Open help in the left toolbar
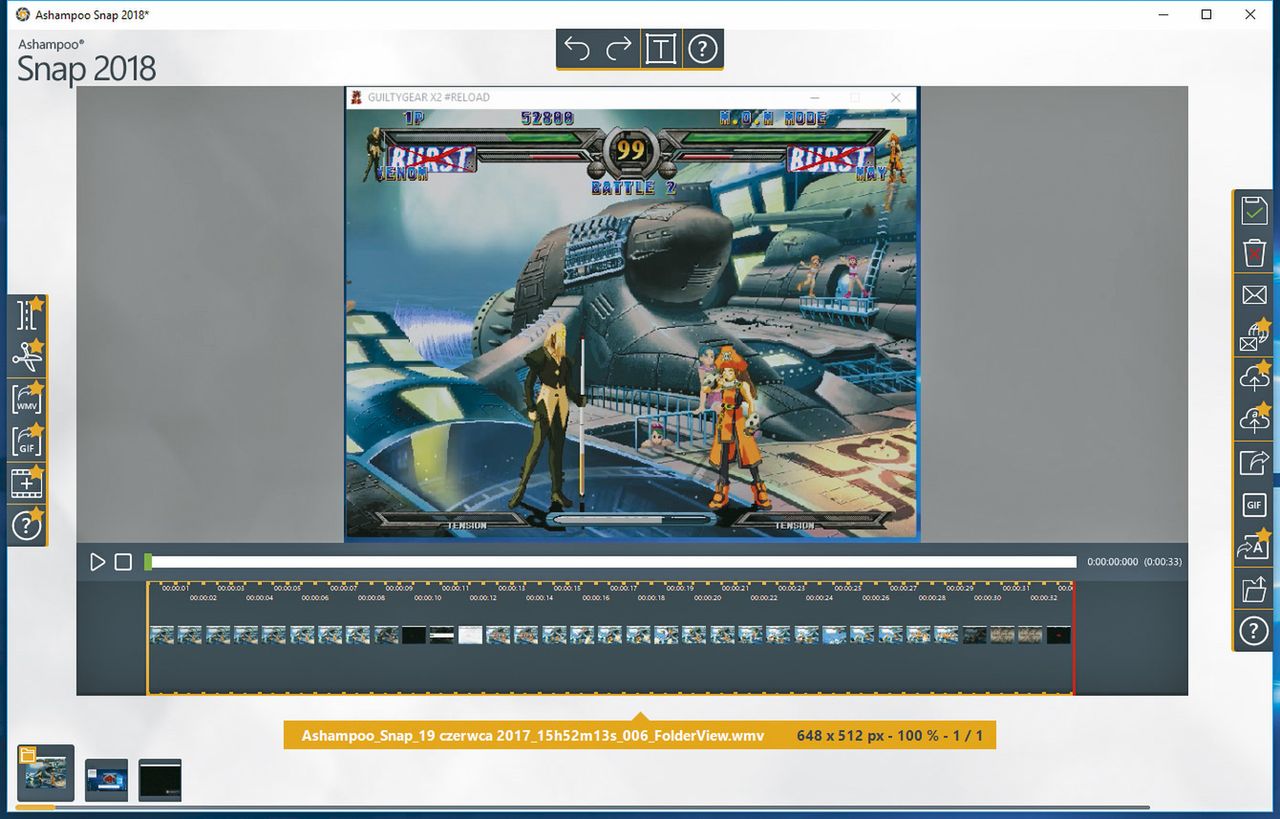This screenshot has height=819, width=1280. [x=27, y=525]
